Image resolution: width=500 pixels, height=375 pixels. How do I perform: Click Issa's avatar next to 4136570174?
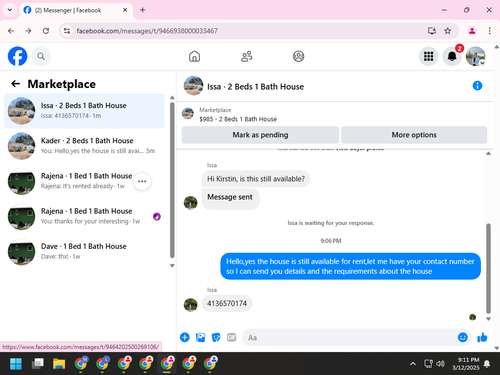click(x=191, y=305)
